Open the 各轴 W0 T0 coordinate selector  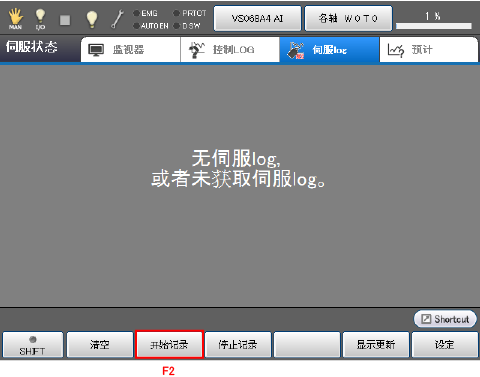pyautogui.click(x=348, y=18)
